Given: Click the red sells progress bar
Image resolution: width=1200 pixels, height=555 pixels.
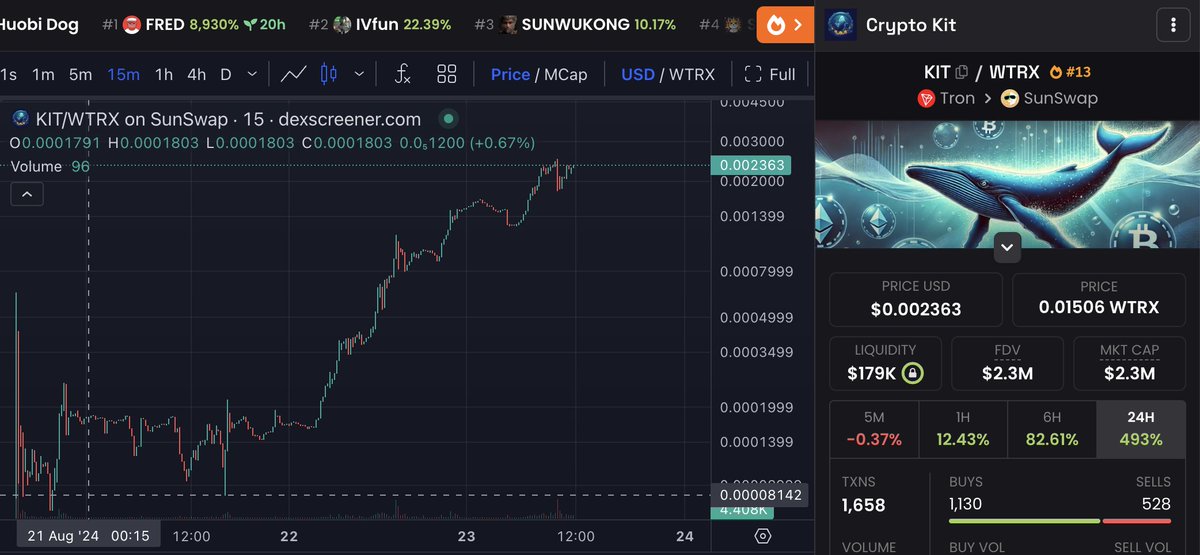Looking at the screenshot, I should pyautogui.click(x=1137, y=521).
